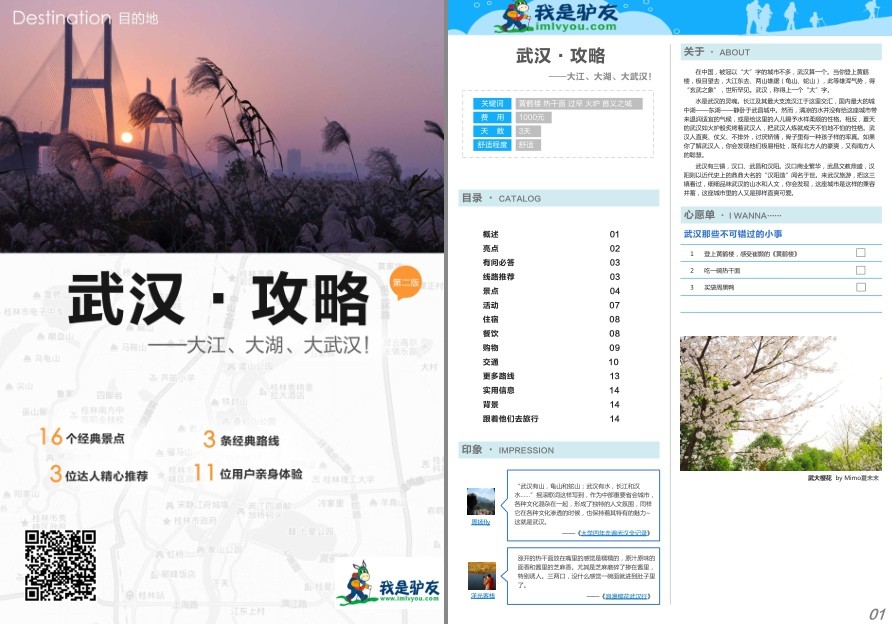Image resolution: width=892 pixels, height=624 pixels.
Task: Click the blue 关键词 label
Action: pyautogui.click(x=492, y=104)
